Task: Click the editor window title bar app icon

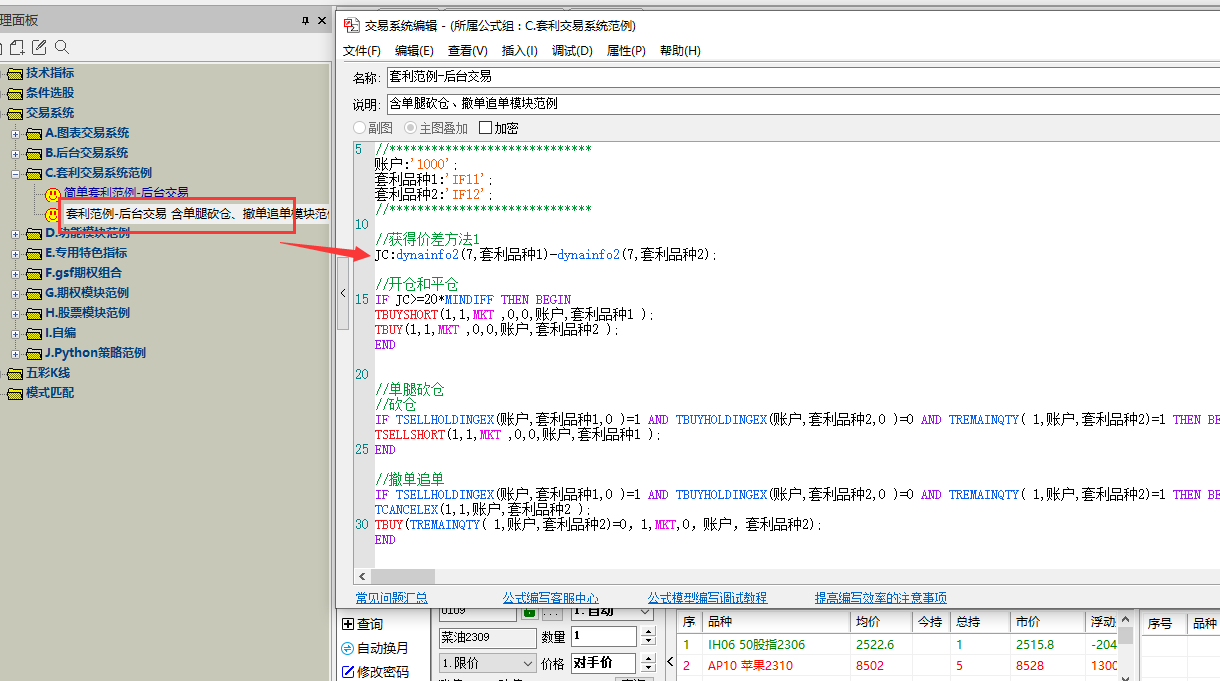Action: (x=351, y=25)
